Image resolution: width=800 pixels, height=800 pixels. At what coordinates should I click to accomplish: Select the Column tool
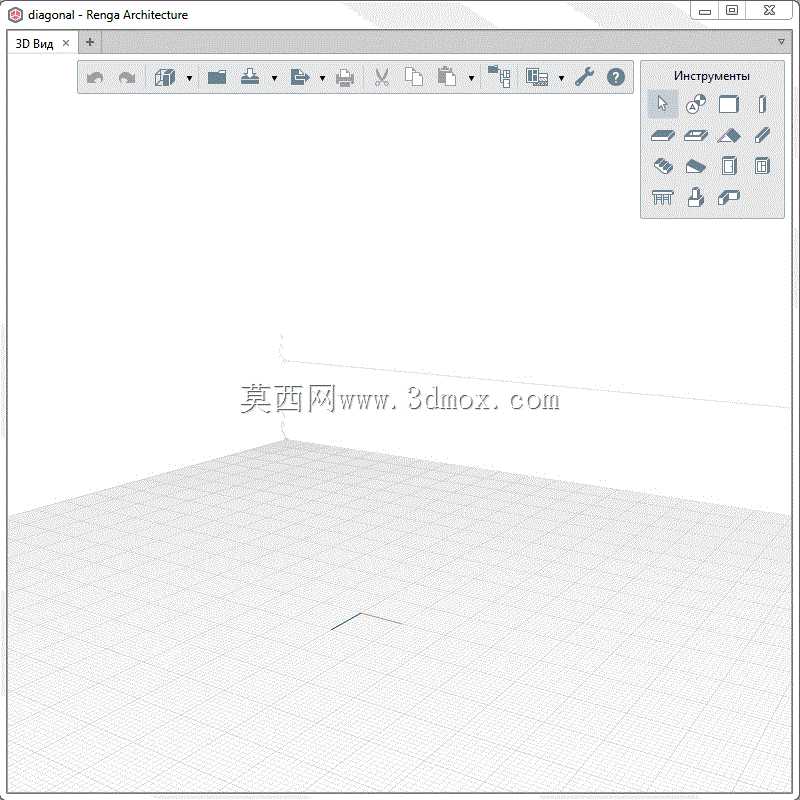click(x=762, y=104)
